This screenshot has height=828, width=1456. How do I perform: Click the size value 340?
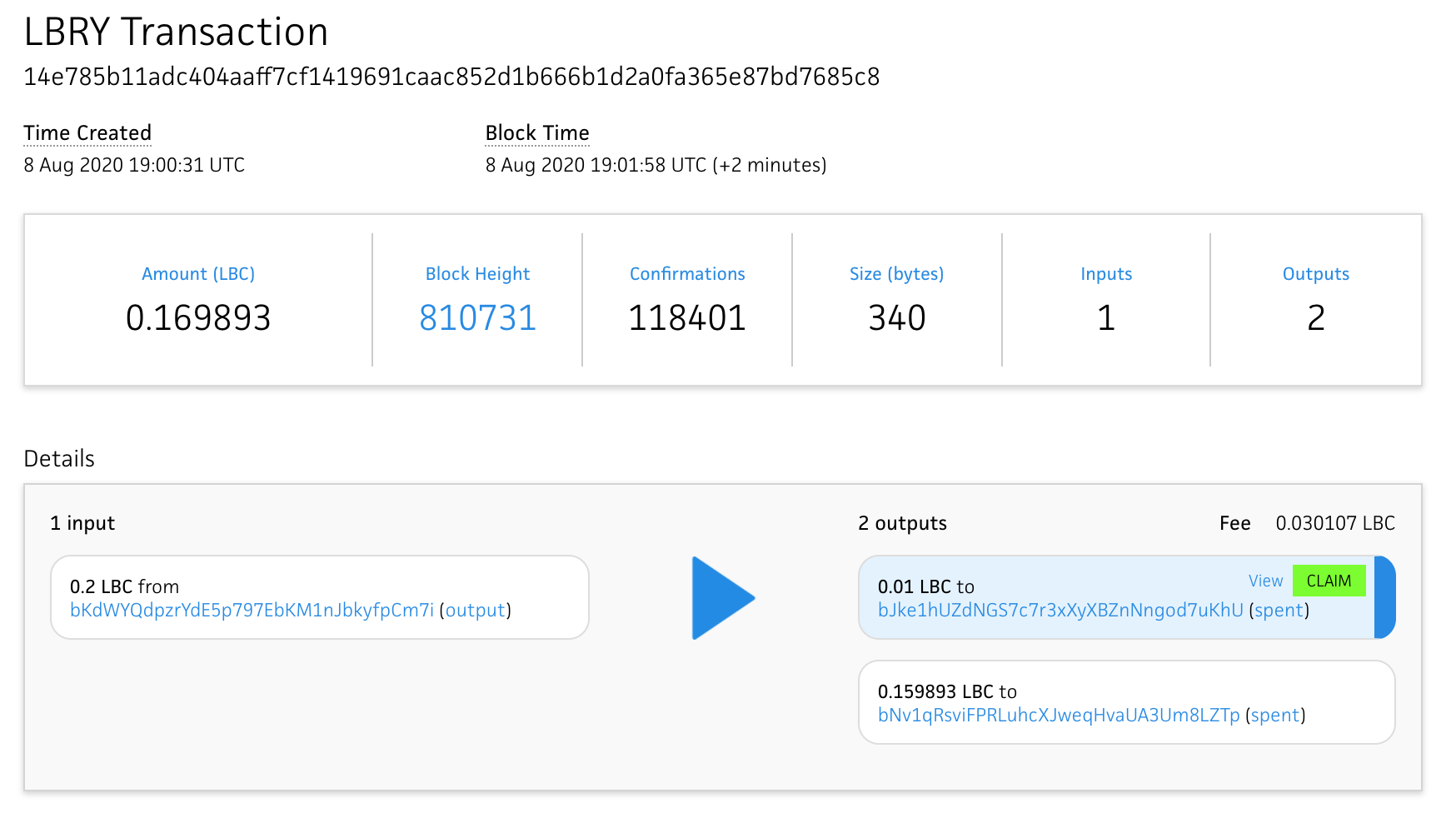click(x=897, y=317)
